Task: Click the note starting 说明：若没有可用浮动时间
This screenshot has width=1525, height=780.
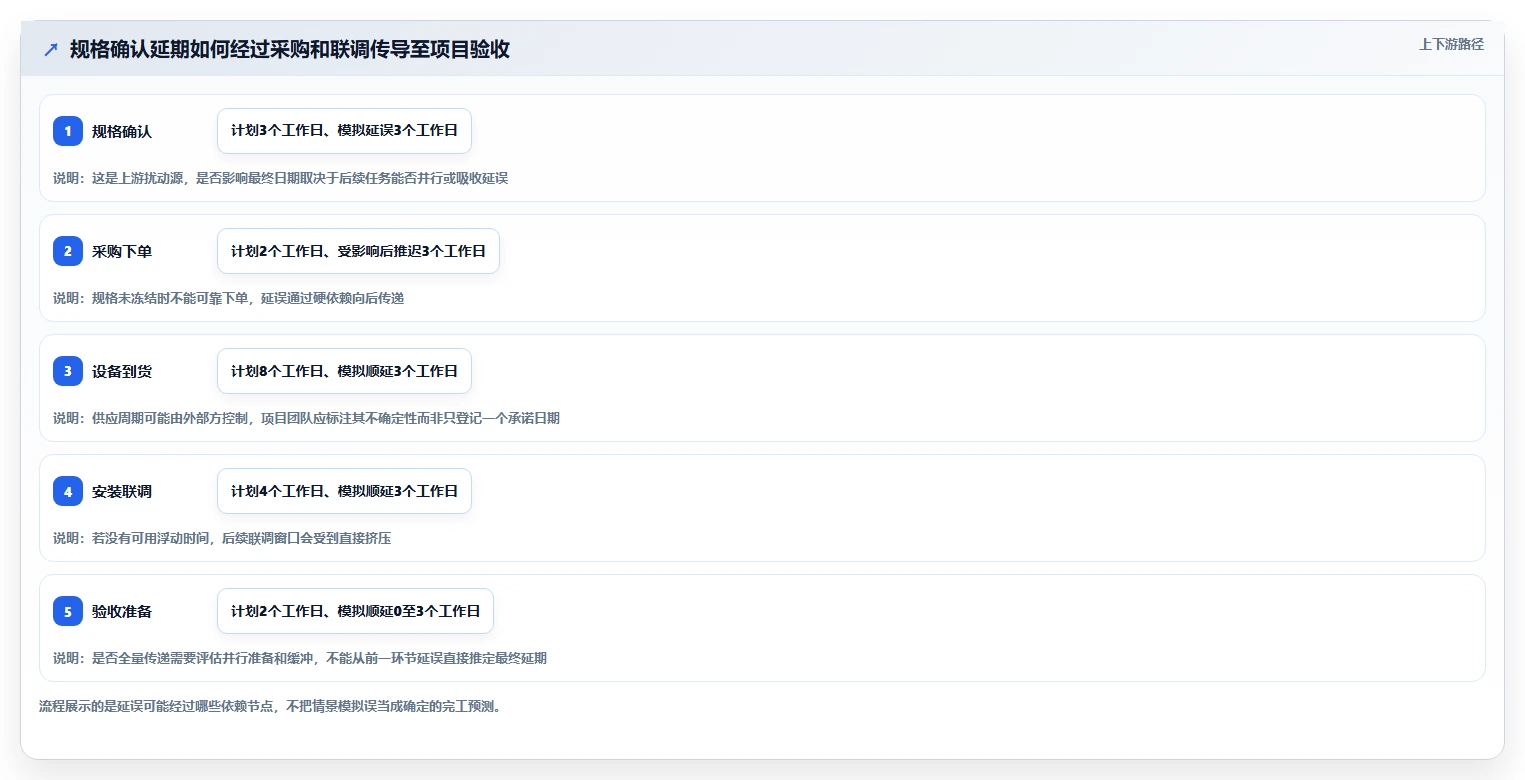Action: pos(222,538)
